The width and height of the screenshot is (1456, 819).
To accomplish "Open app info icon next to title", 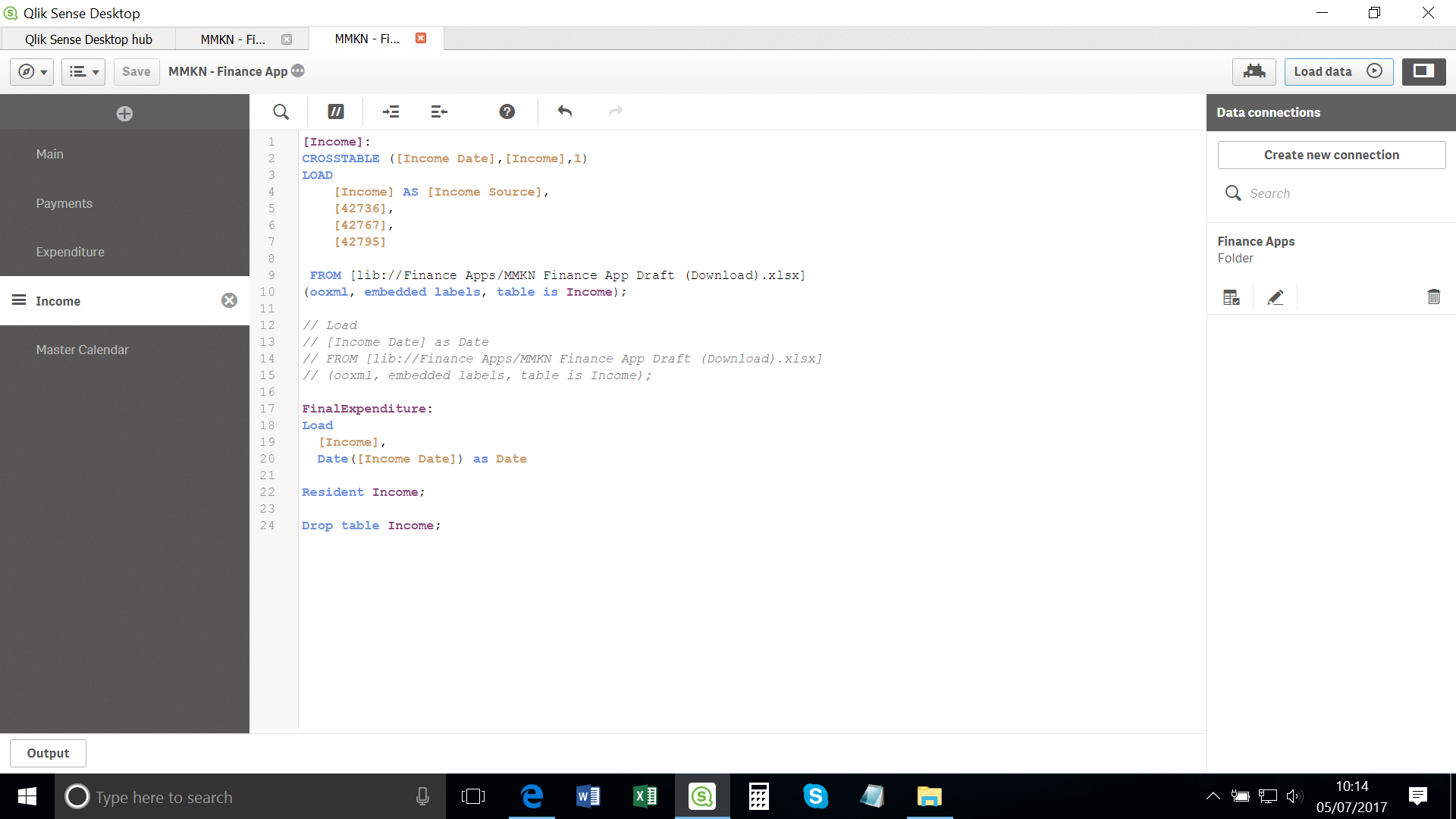I will (298, 71).
